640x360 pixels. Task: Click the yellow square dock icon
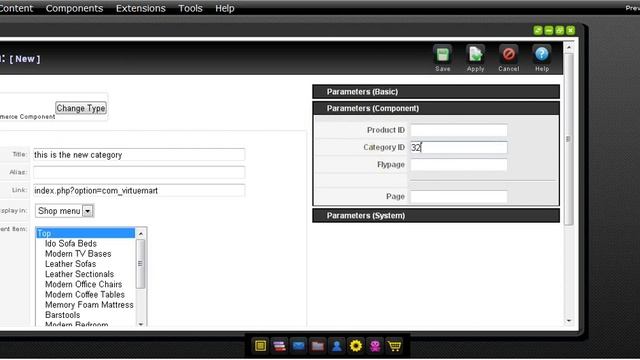(260, 346)
